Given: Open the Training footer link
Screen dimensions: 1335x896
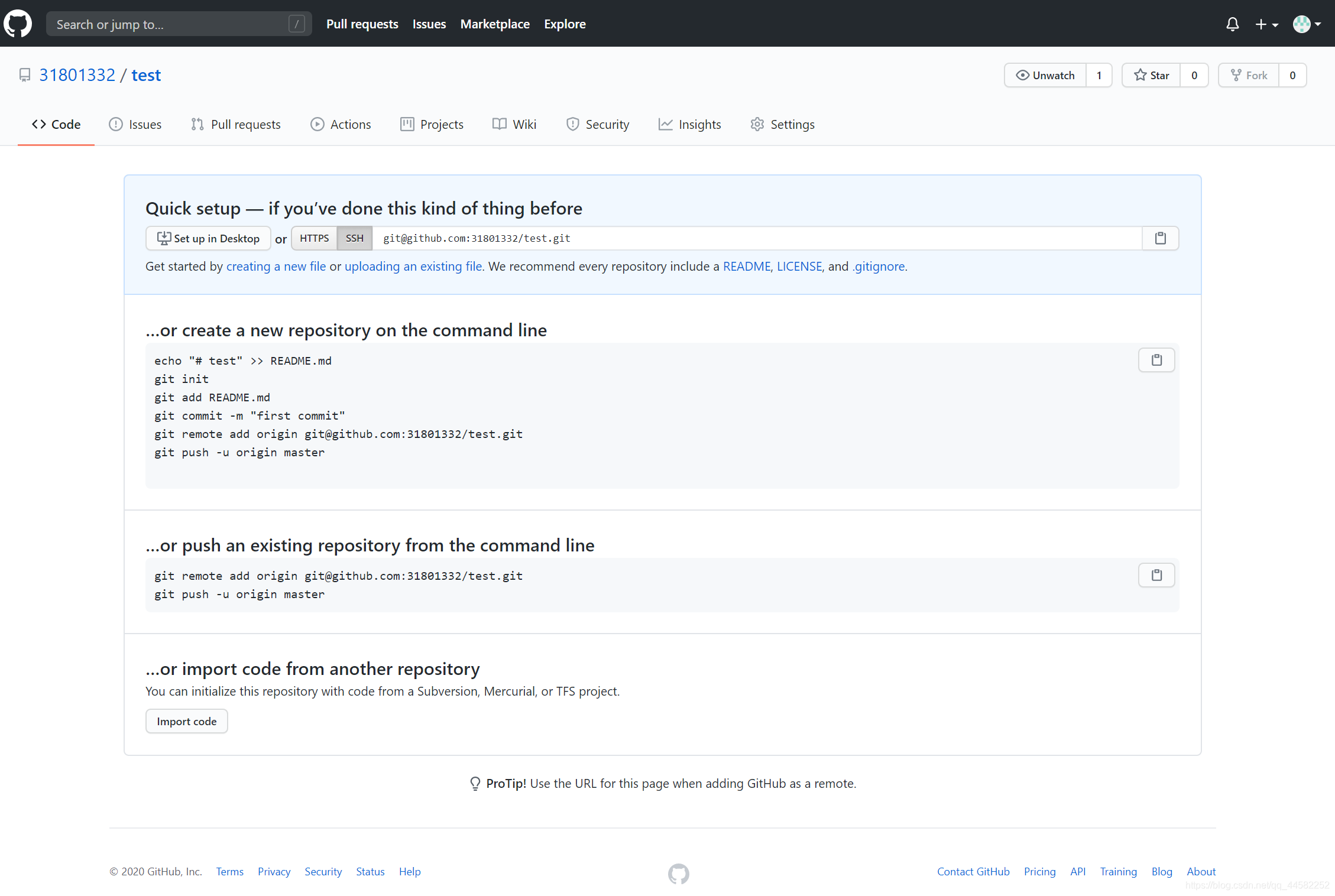Looking at the screenshot, I should 1119,872.
